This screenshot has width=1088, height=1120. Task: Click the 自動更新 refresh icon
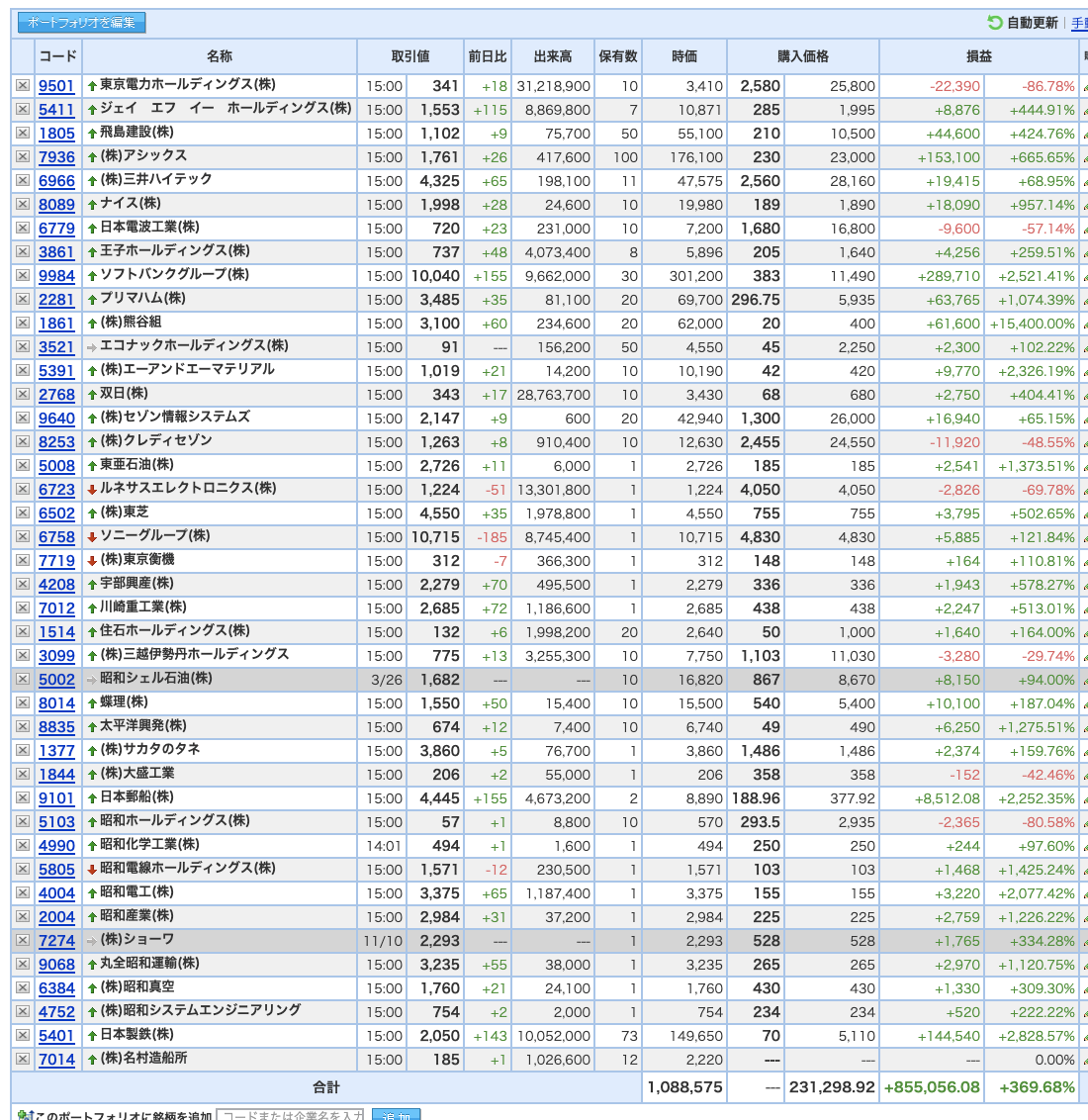(x=994, y=22)
